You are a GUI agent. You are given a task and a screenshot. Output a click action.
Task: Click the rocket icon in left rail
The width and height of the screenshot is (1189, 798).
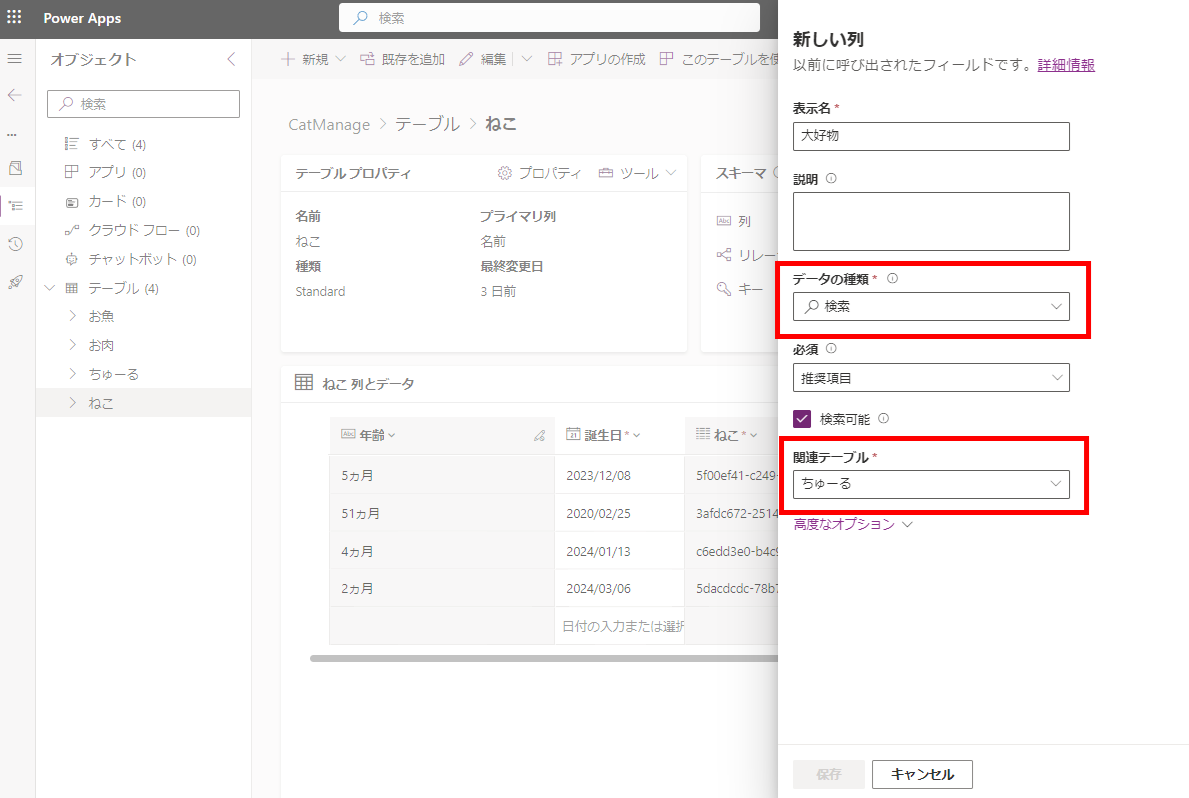pyautogui.click(x=15, y=282)
